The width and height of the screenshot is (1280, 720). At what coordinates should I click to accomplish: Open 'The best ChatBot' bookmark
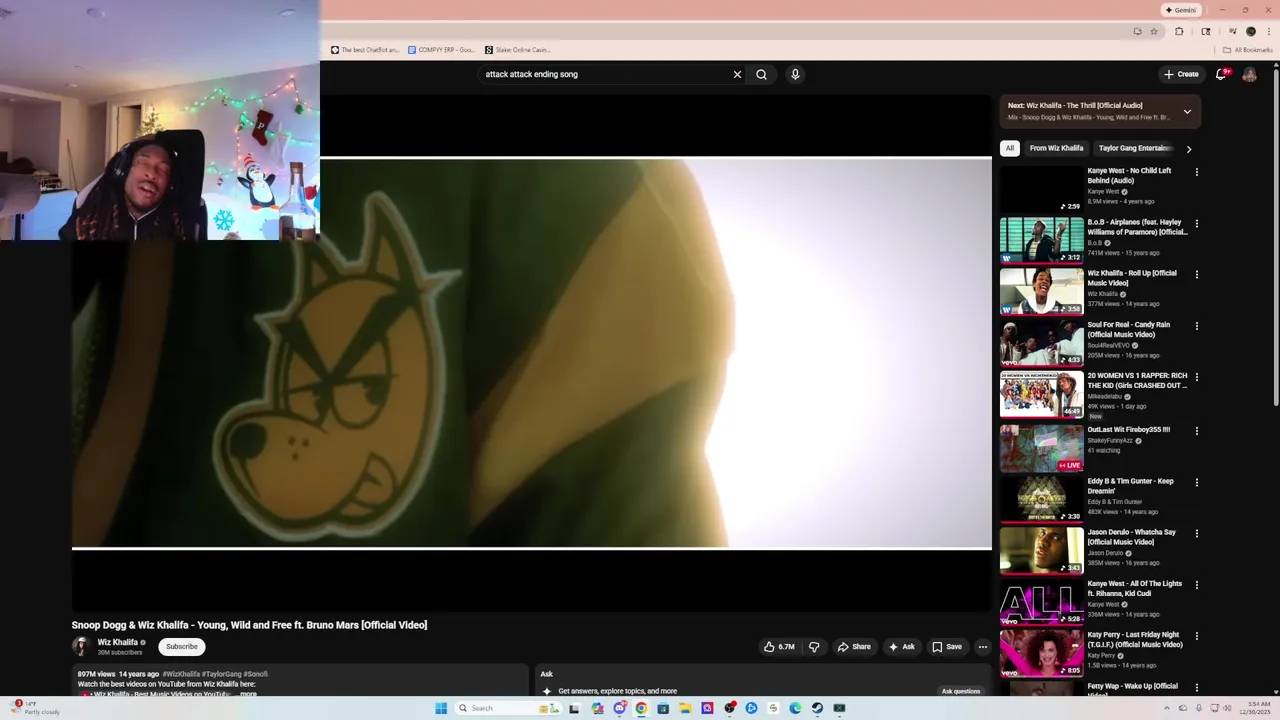365,49
